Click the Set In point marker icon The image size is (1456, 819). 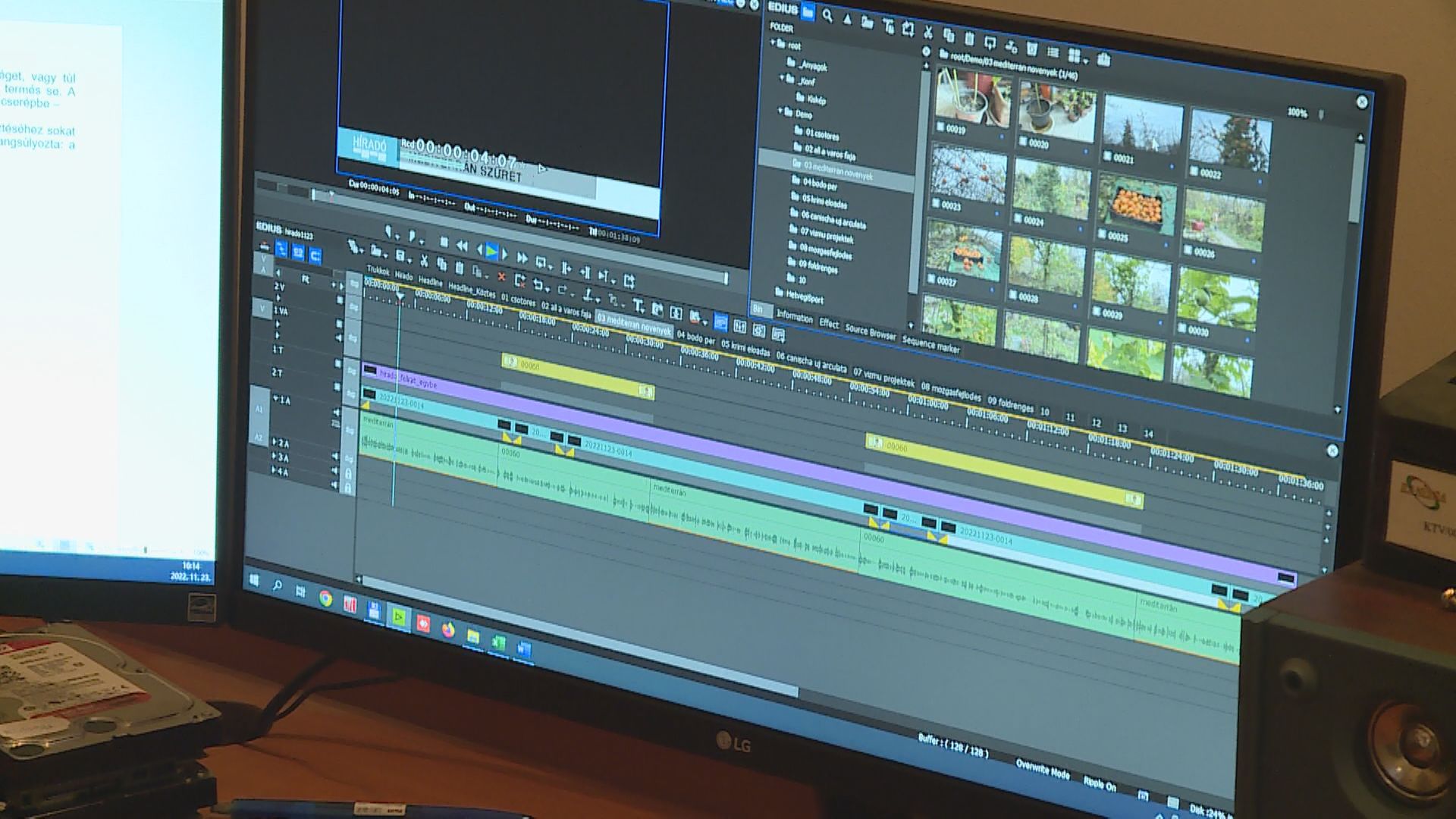388,231
